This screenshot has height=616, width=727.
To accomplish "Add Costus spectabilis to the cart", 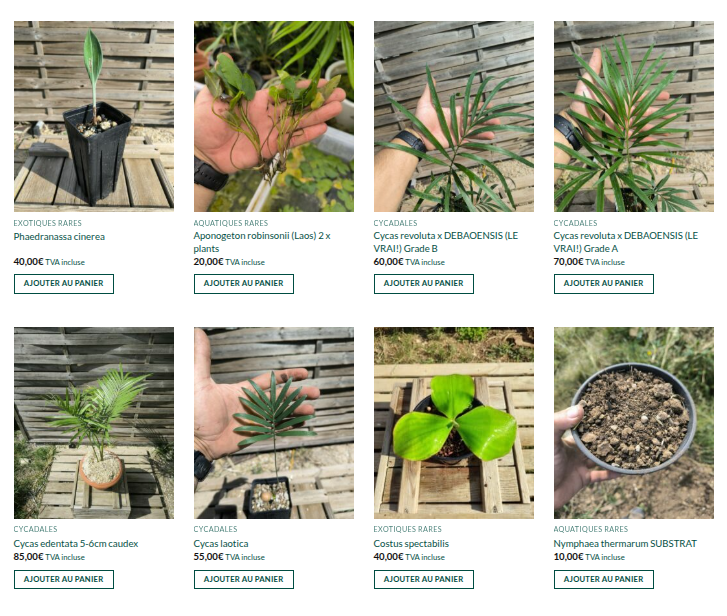I will pyautogui.click(x=423, y=579).
